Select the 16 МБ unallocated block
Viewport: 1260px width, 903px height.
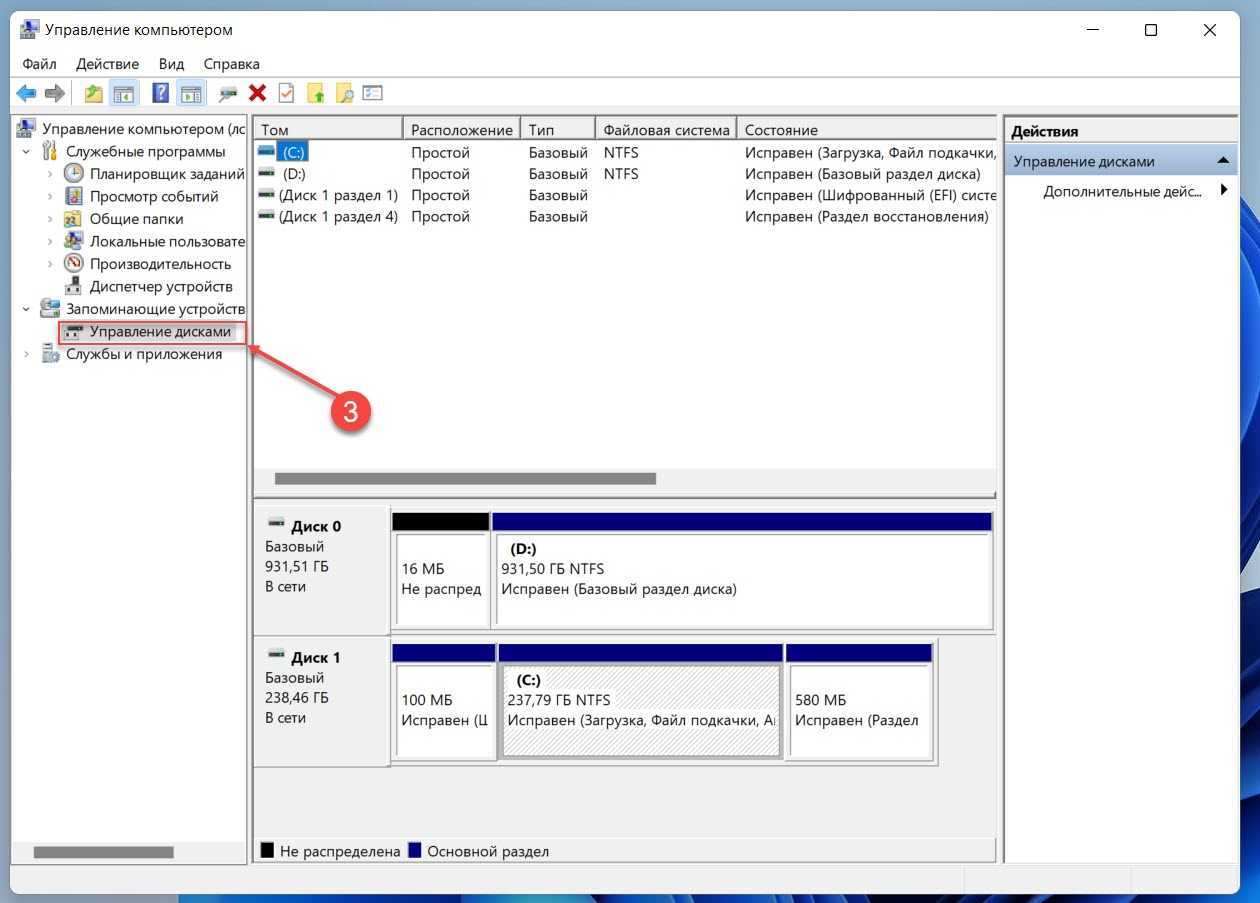click(x=440, y=580)
